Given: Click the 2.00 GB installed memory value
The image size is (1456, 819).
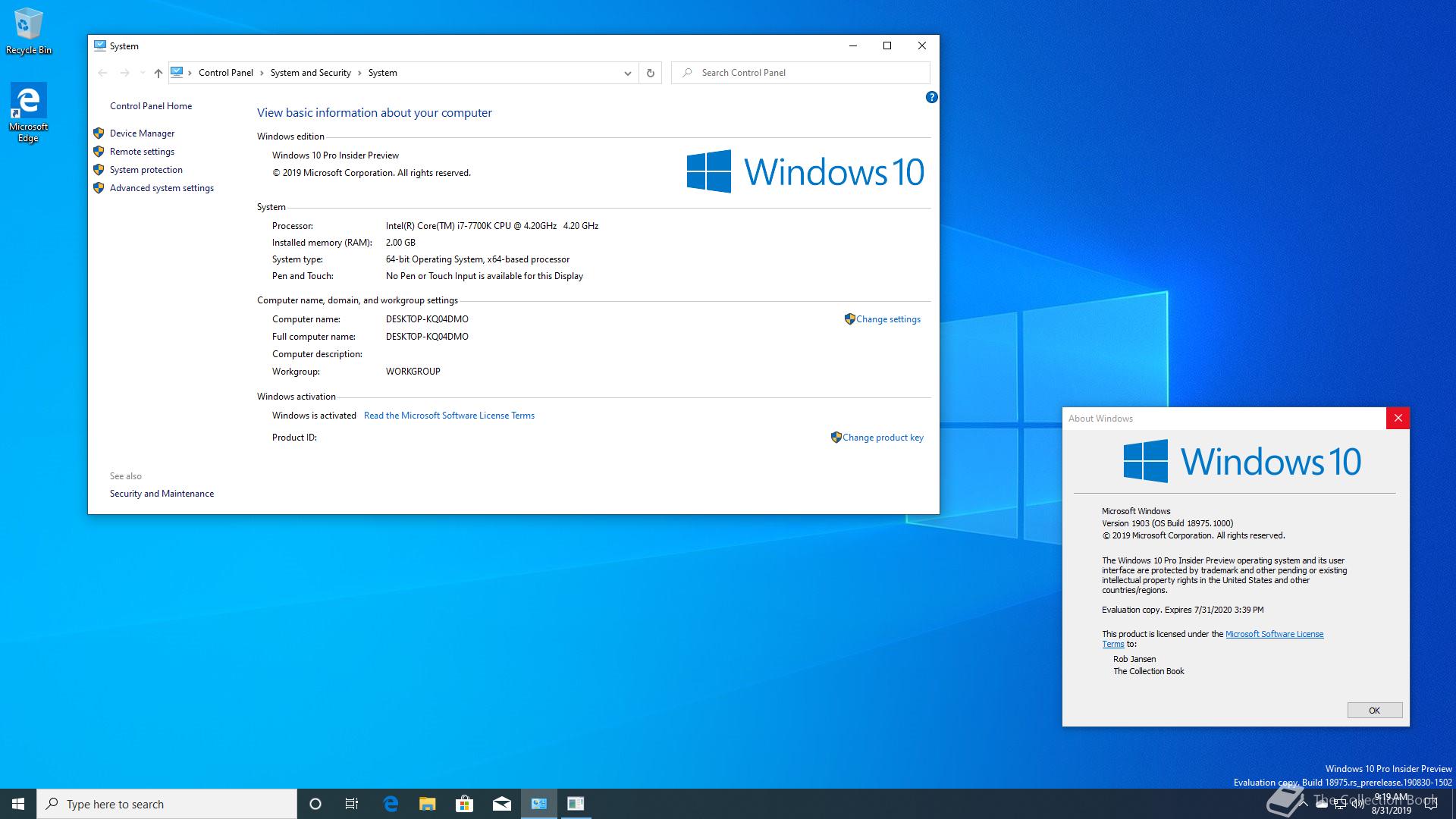Looking at the screenshot, I should click(x=400, y=243).
